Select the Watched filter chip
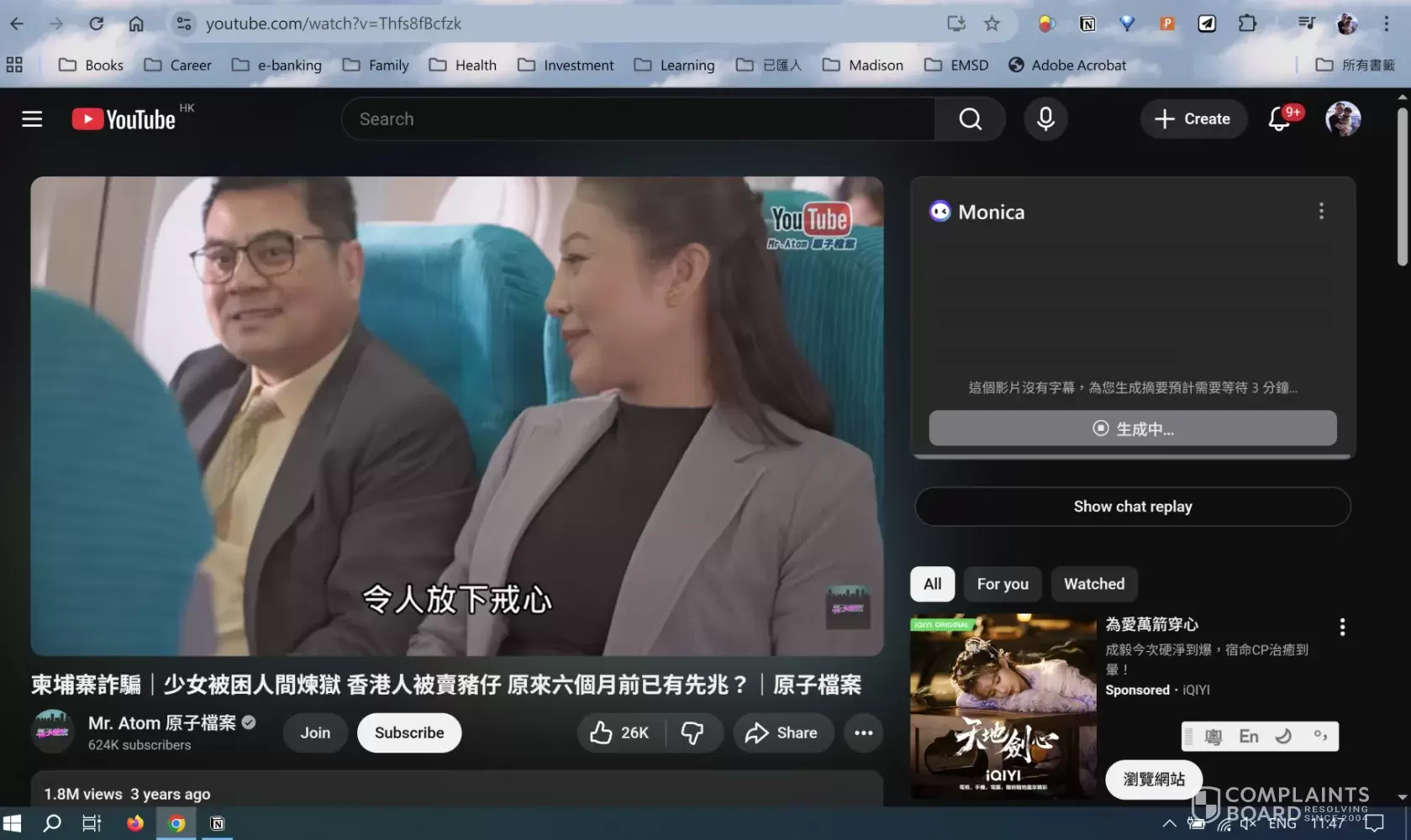This screenshot has width=1411, height=840. point(1093,584)
